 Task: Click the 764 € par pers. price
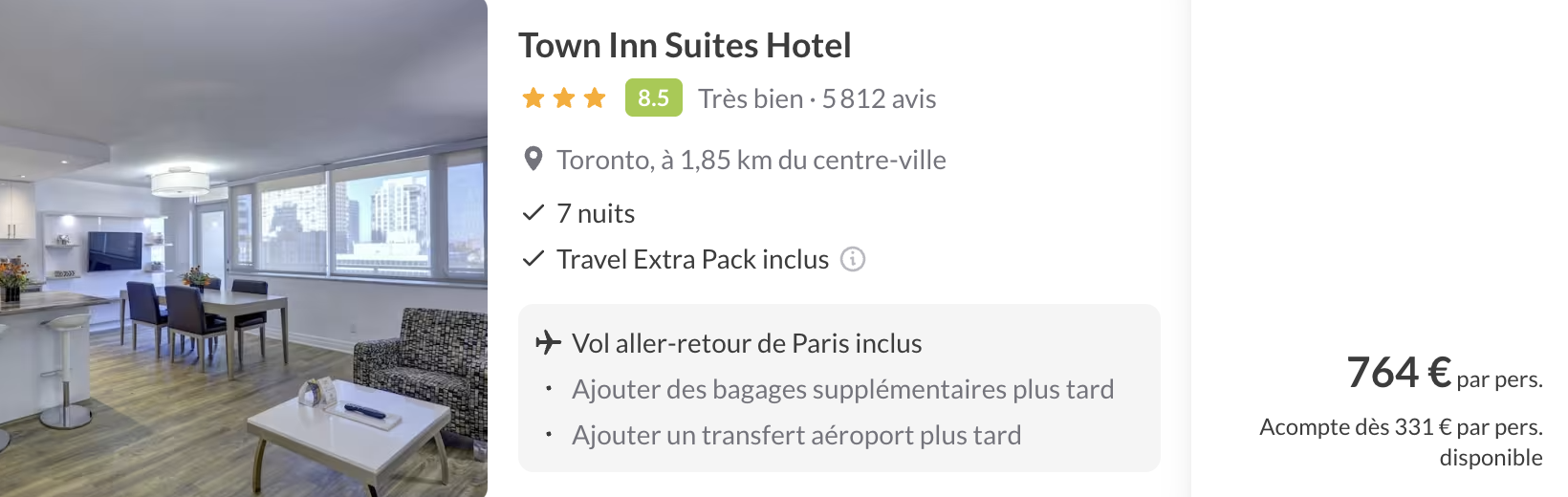point(1444,374)
